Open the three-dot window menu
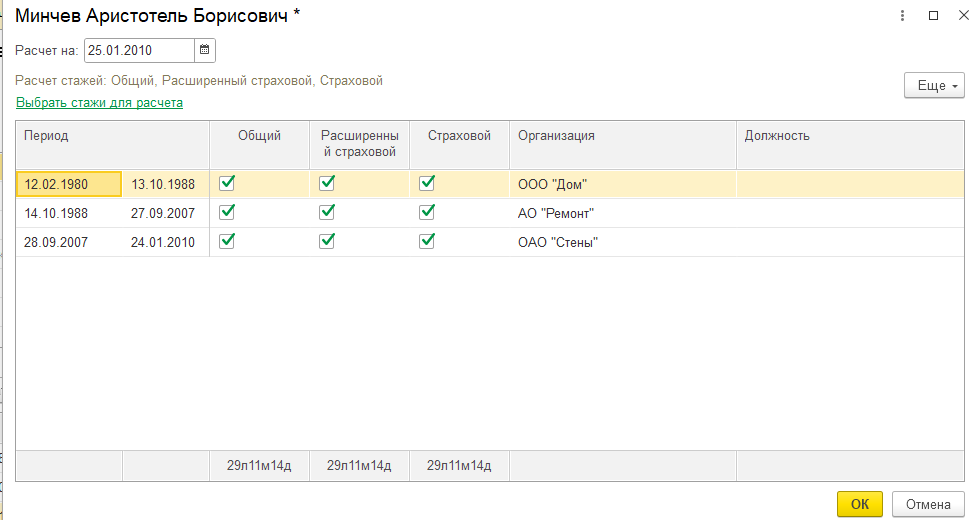Viewport: 975px width, 520px height. [903, 16]
